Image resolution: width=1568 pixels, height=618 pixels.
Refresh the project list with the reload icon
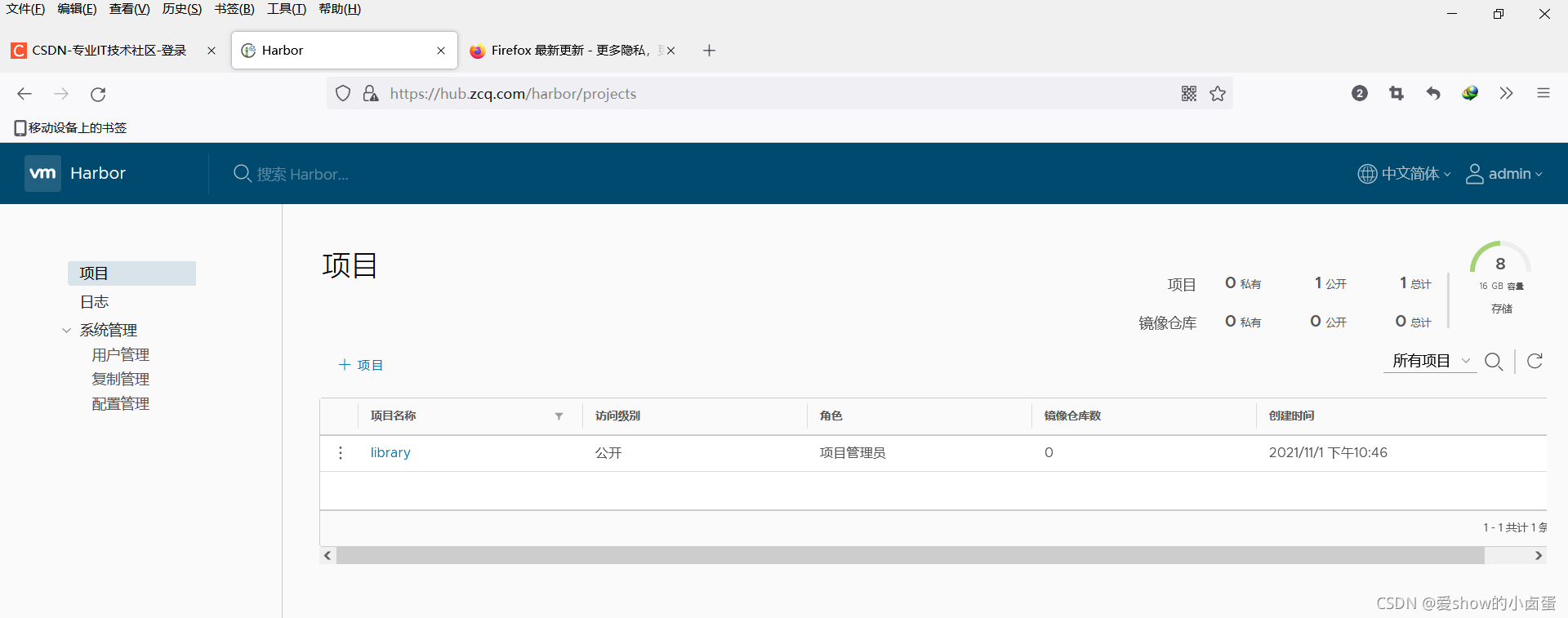click(x=1535, y=361)
